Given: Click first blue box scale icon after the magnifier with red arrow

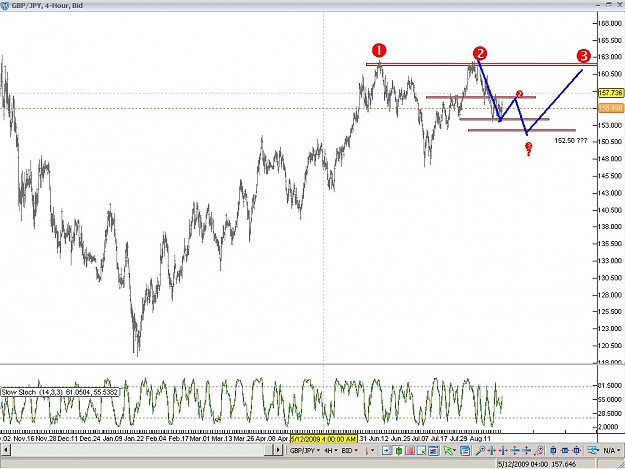Looking at the screenshot, I should pos(553,451).
